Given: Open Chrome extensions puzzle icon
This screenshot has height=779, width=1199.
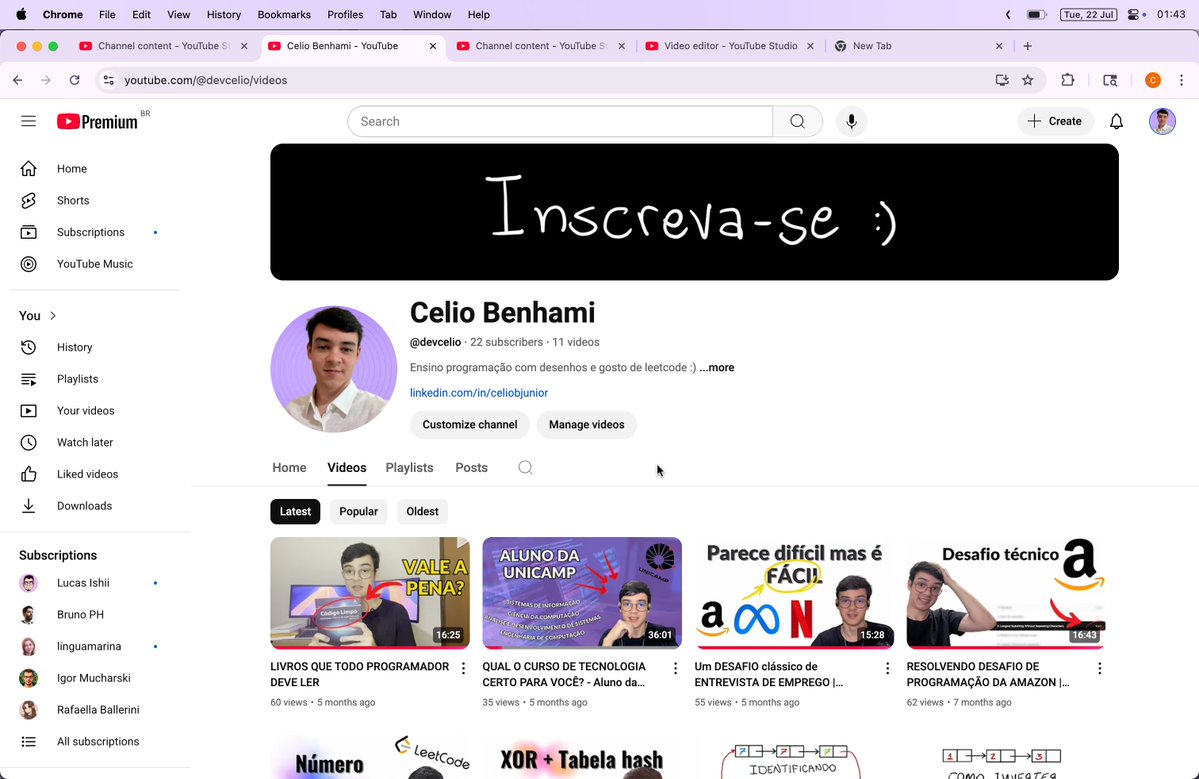Looking at the screenshot, I should (x=1067, y=80).
